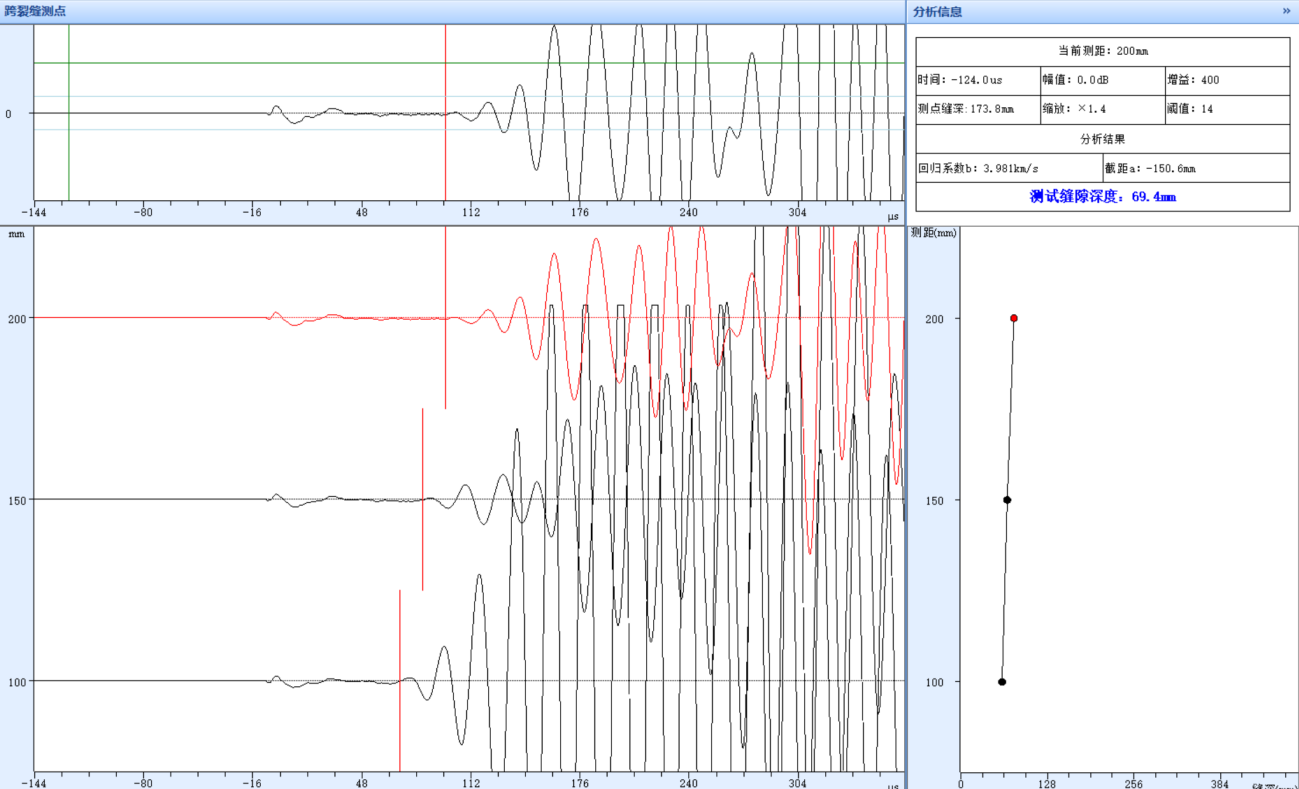1299x789 pixels.
Task: Click the 截距a -150.6mm cell
Action: (x=1195, y=168)
